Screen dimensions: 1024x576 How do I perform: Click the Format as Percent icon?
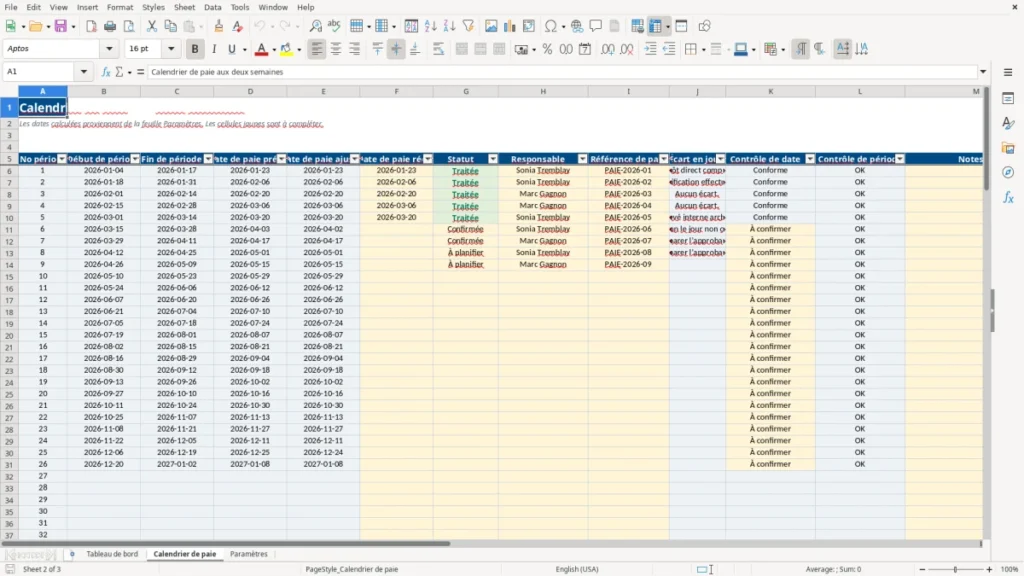547,49
